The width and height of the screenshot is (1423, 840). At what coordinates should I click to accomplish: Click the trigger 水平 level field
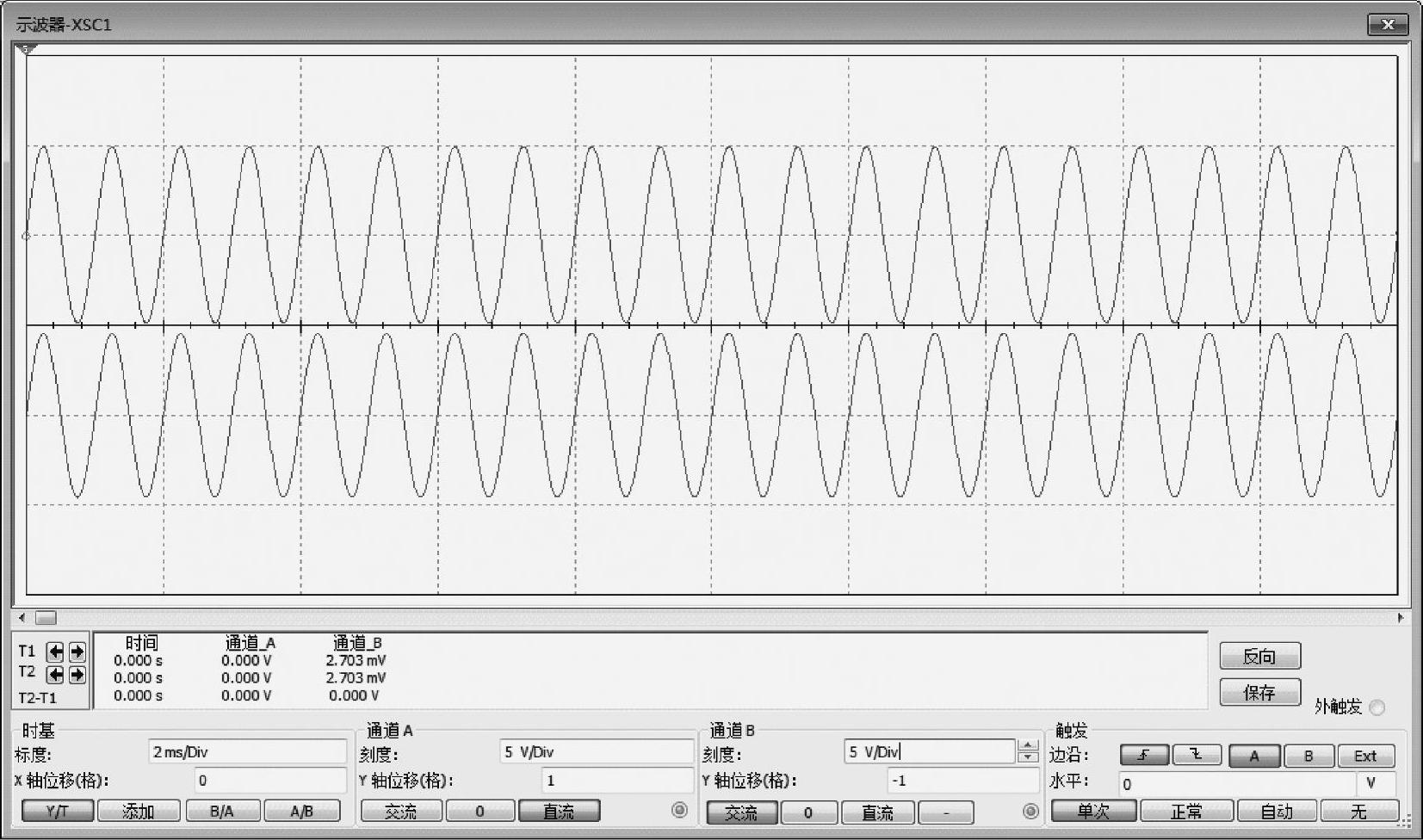pos(1237,784)
